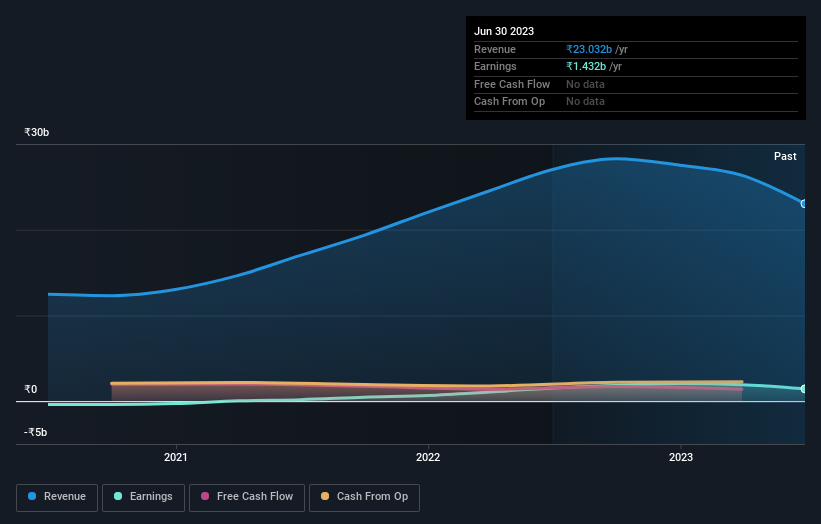Click the ₹30b y-axis label

pyautogui.click(x=37, y=132)
